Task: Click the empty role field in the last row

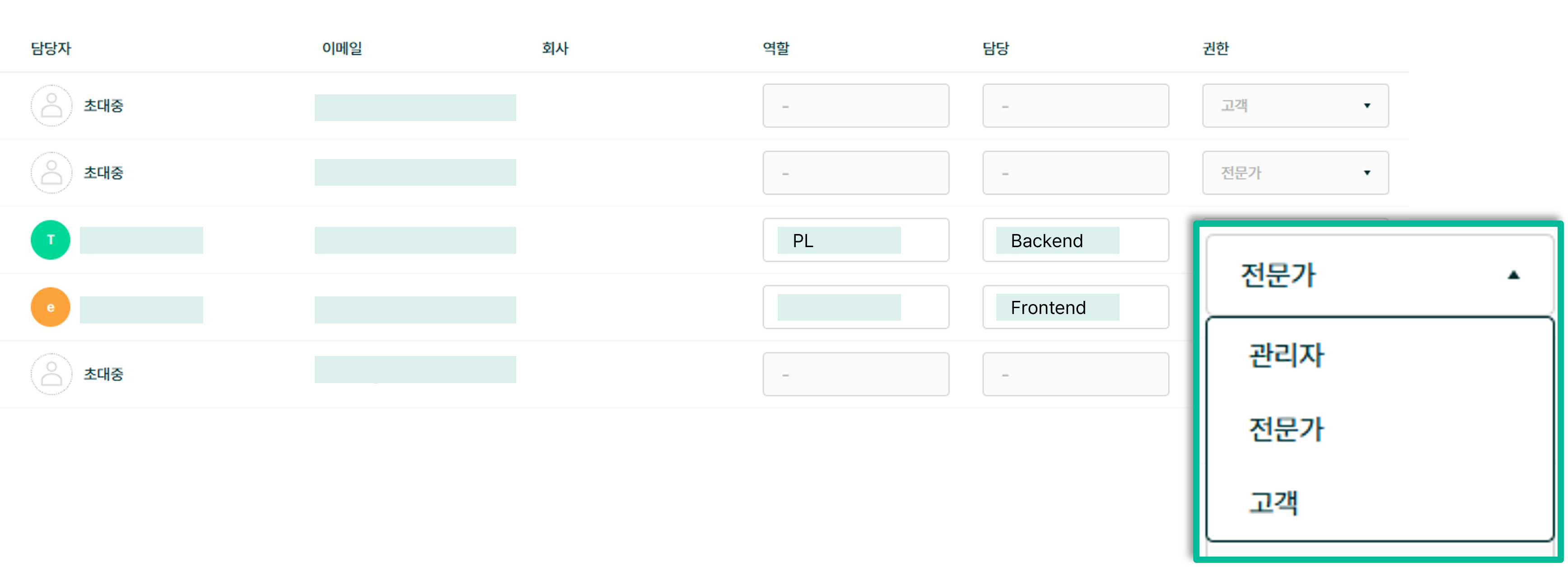Action: pos(856,374)
